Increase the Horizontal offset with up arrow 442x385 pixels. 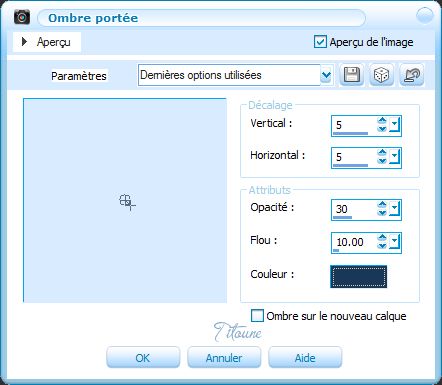[x=382, y=152]
